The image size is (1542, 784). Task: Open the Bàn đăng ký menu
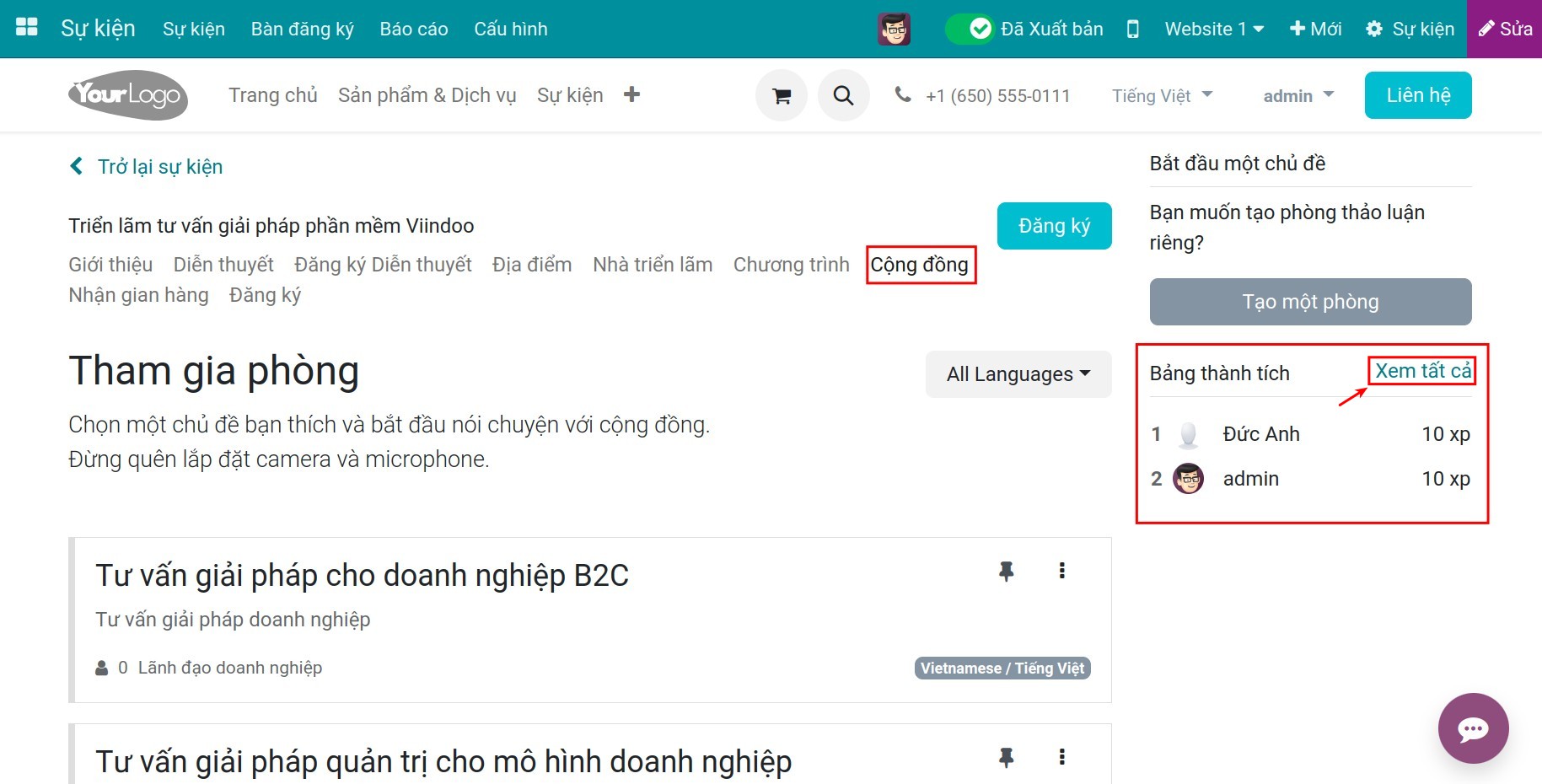[x=302, y=29]
